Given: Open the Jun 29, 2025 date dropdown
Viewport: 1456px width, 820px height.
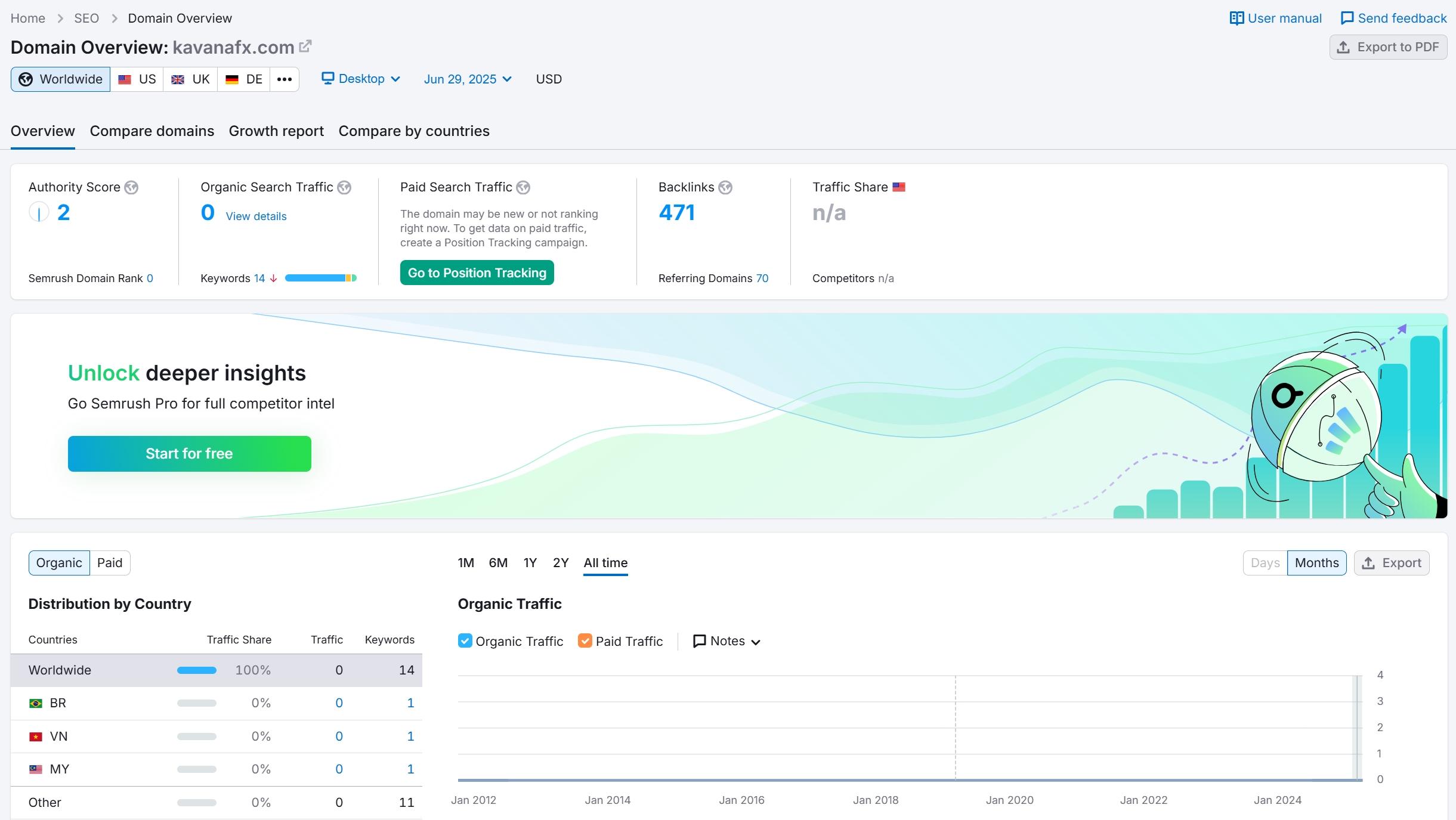Looking at the screenshot, I should pos(468,79).
